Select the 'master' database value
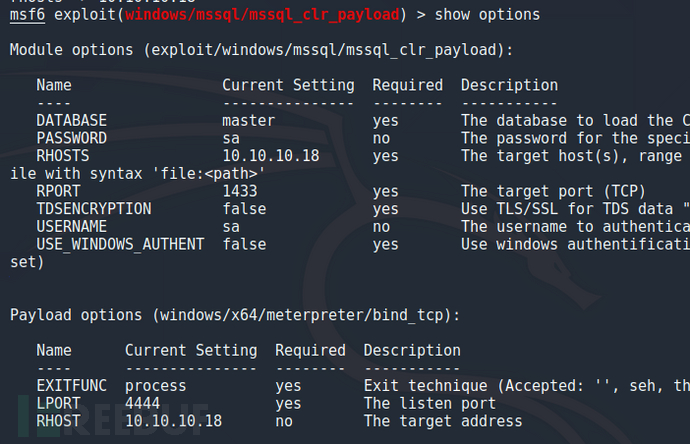 [x=249, y=121]
